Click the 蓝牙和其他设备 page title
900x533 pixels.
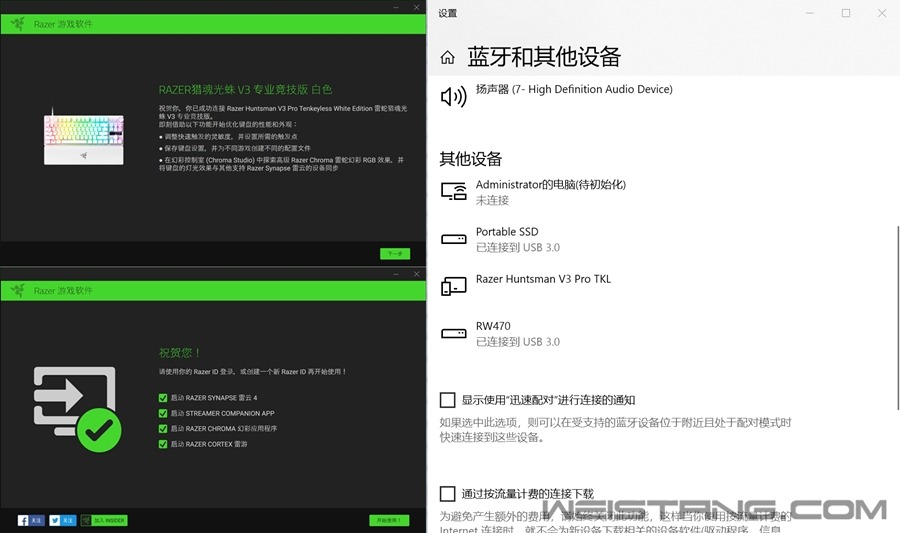(544, 57)
